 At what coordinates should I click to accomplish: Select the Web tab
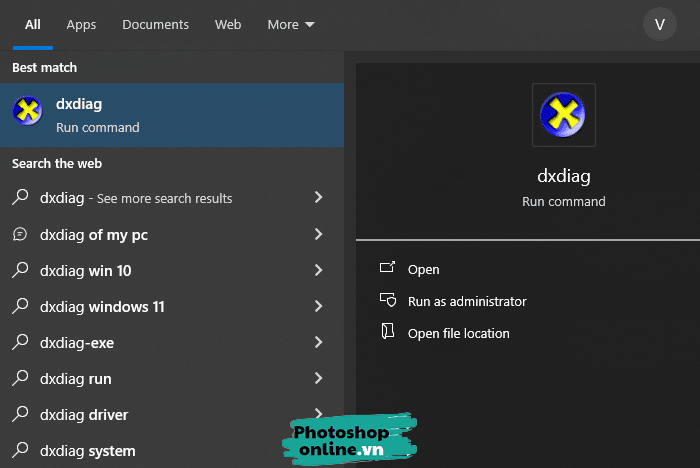(228, 24)
